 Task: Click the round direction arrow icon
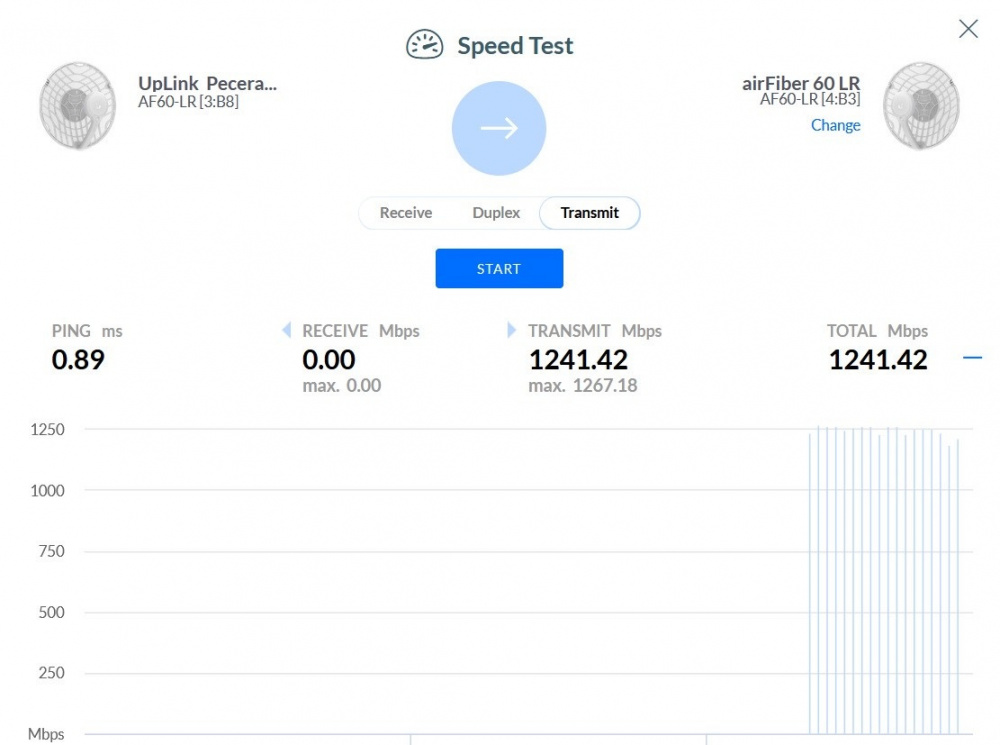click(499, 128)
